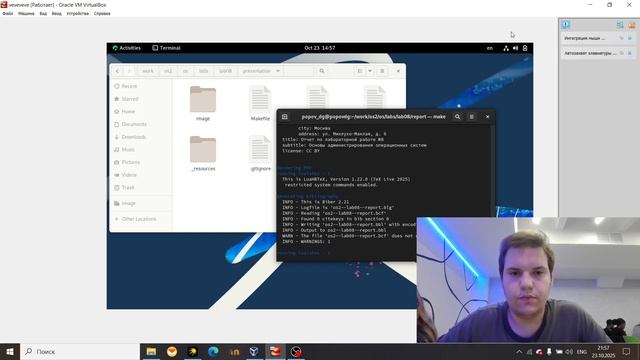
Task: Select the 'image' bookmark in Files sidebar
Action: click(141, 203)
